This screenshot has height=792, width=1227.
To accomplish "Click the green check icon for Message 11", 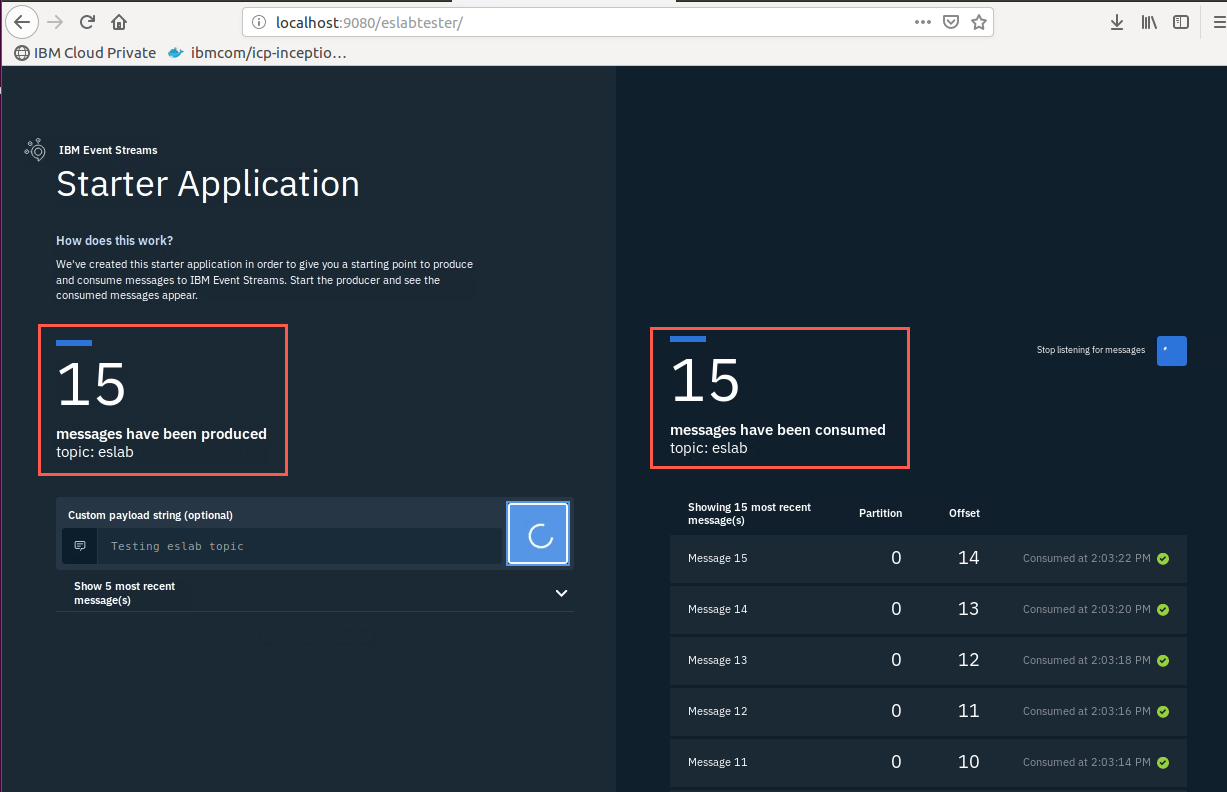I will [1163, 762].
